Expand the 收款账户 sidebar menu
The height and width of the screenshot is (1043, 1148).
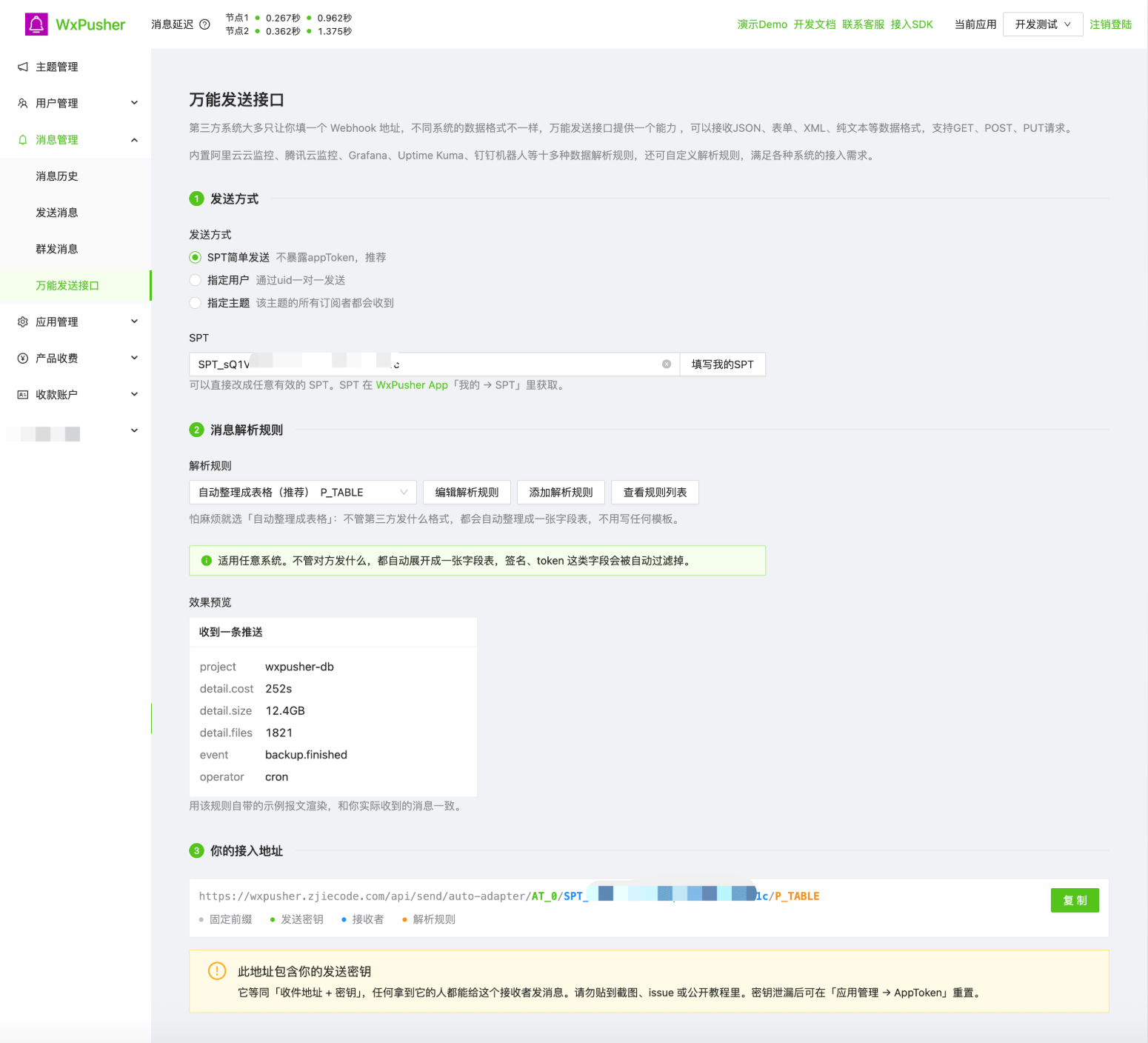(x=134, y=394)
